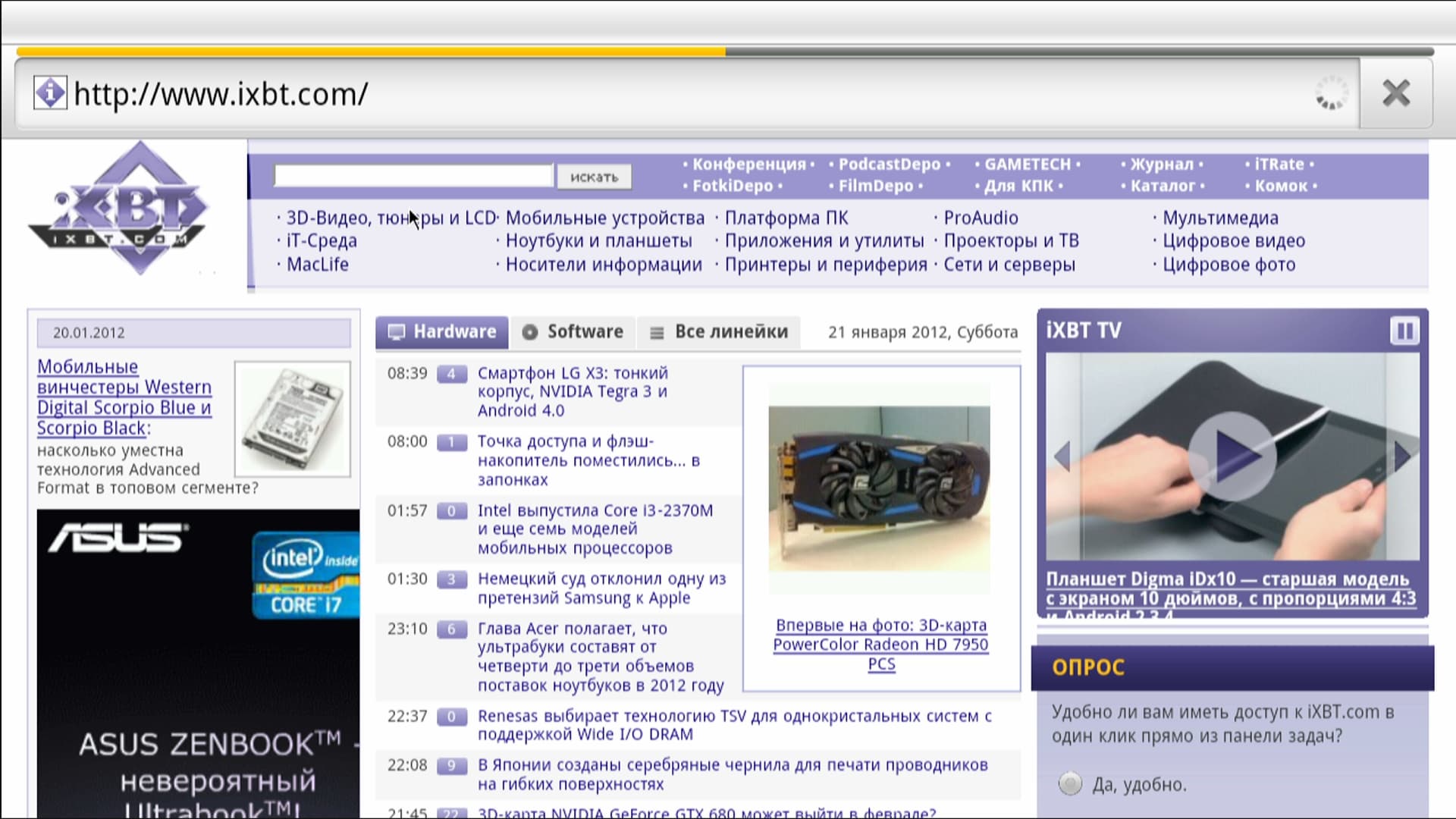Screen dimensions: 1456x819
Task: Play the Digma iDx10 video
Action: [1232, 456]
